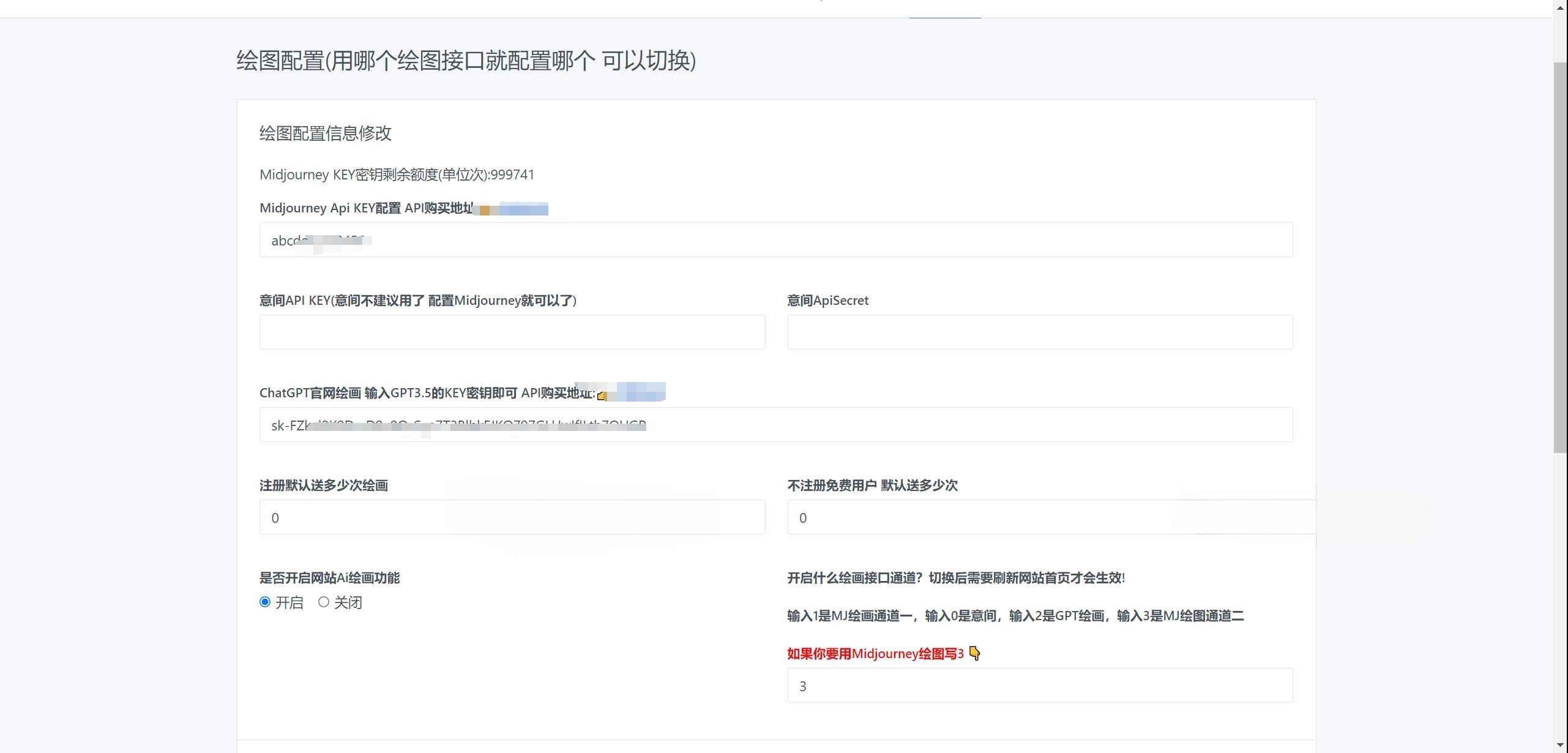Click the unregistered user free draws input

tap(1040, 517)
